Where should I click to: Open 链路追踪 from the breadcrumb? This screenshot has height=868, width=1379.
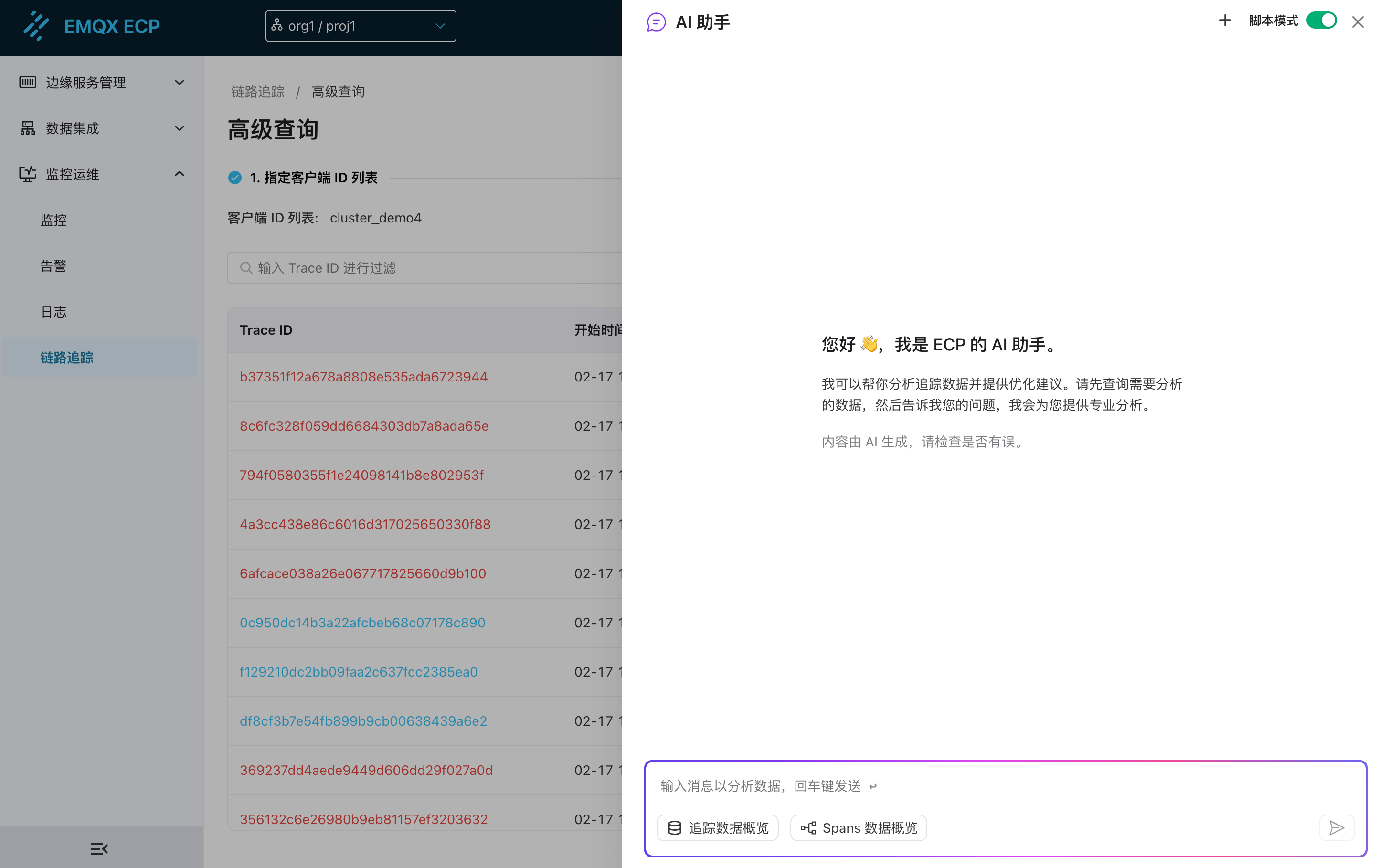click(257, 92)
